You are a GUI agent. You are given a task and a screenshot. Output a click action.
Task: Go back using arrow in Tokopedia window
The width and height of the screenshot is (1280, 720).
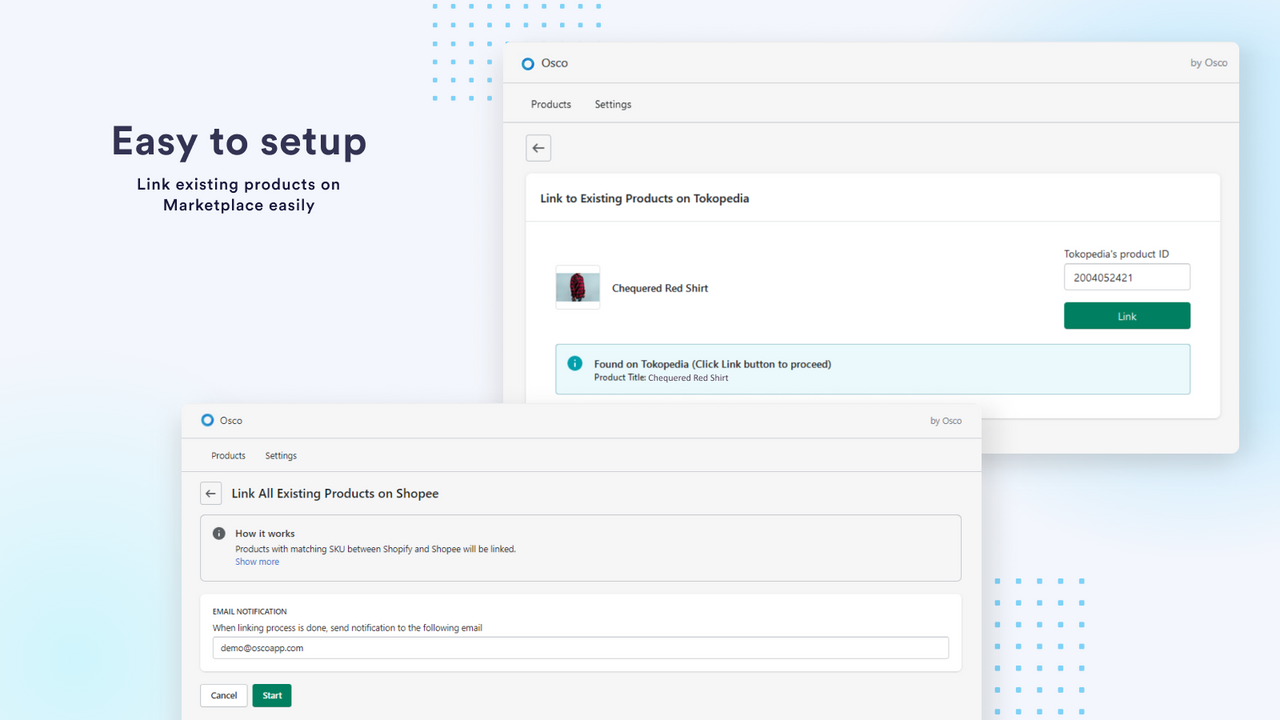pyautogui.click(x=538, y=148)
